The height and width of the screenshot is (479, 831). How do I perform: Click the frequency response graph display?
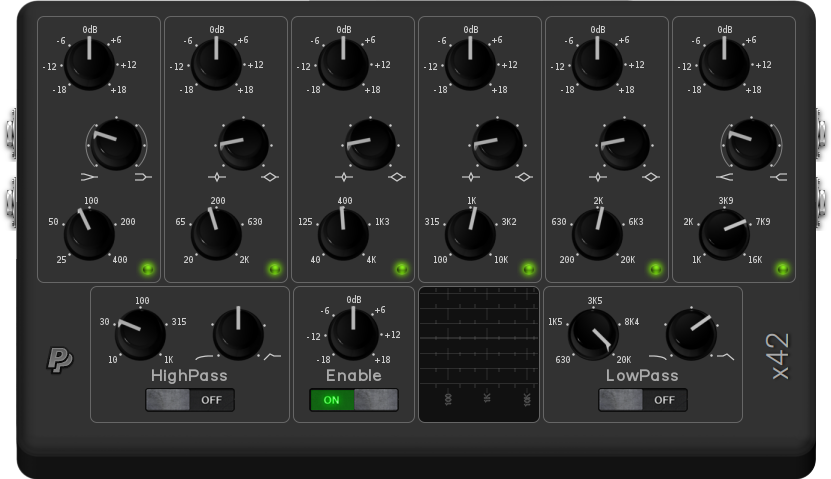[x=479, y=354]
